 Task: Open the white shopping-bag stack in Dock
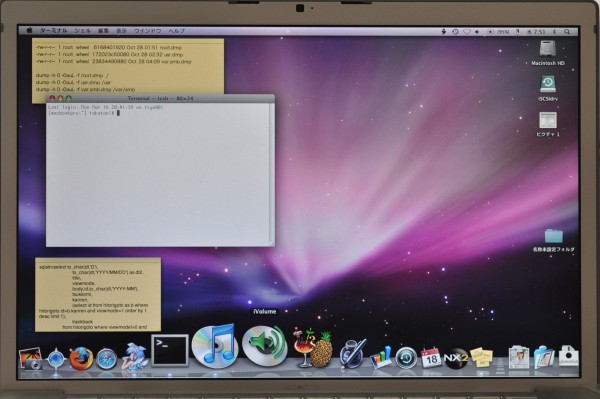(568, 356)
